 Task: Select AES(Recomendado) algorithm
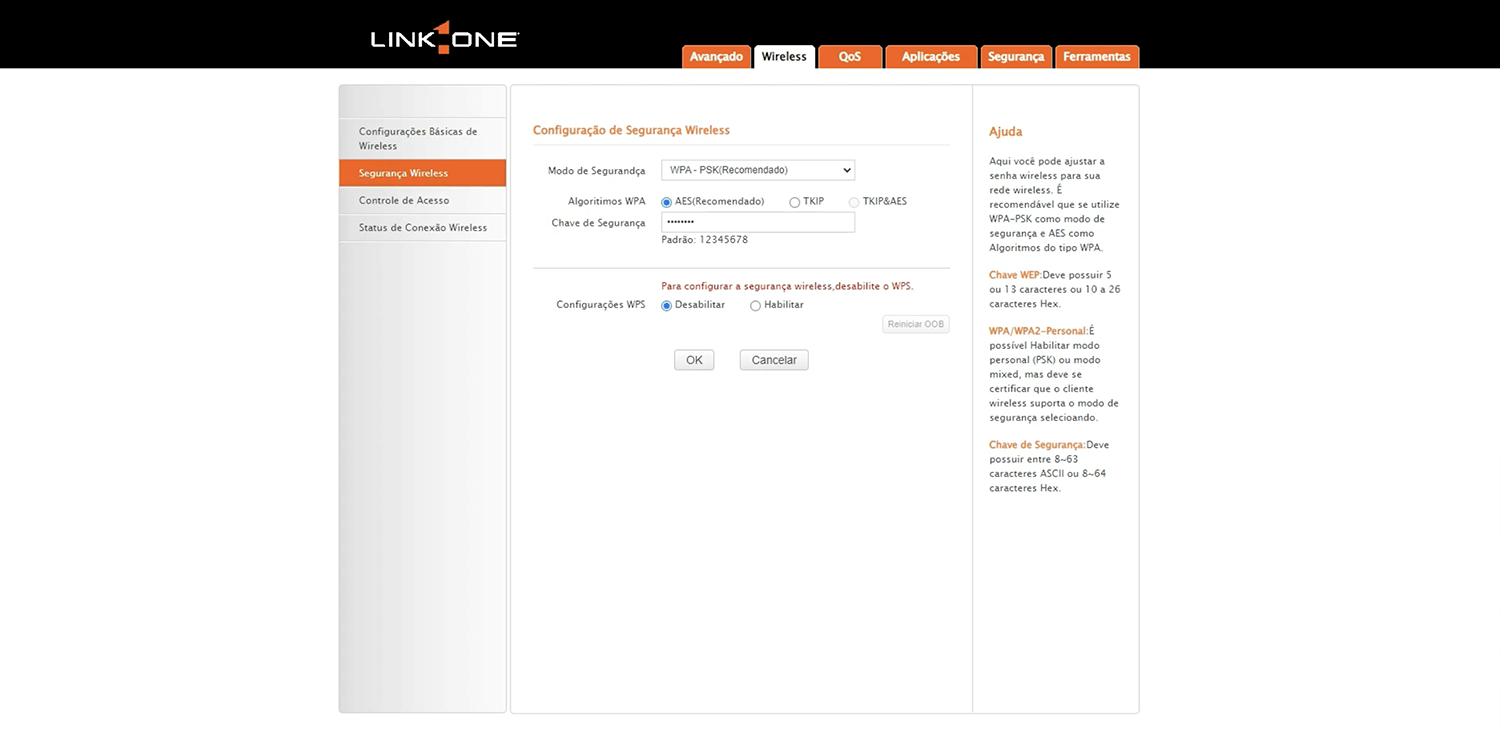(x=667, y=202)
